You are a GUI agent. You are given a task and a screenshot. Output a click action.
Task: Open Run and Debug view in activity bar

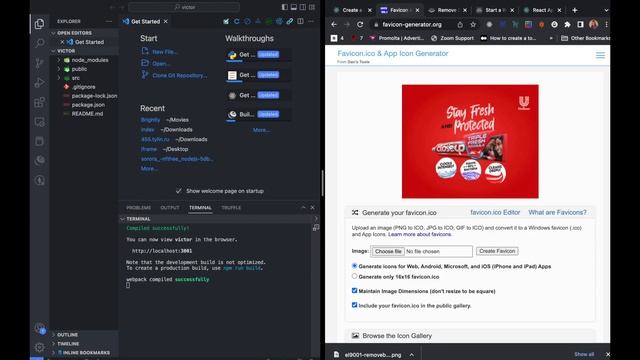click(40, 82)
